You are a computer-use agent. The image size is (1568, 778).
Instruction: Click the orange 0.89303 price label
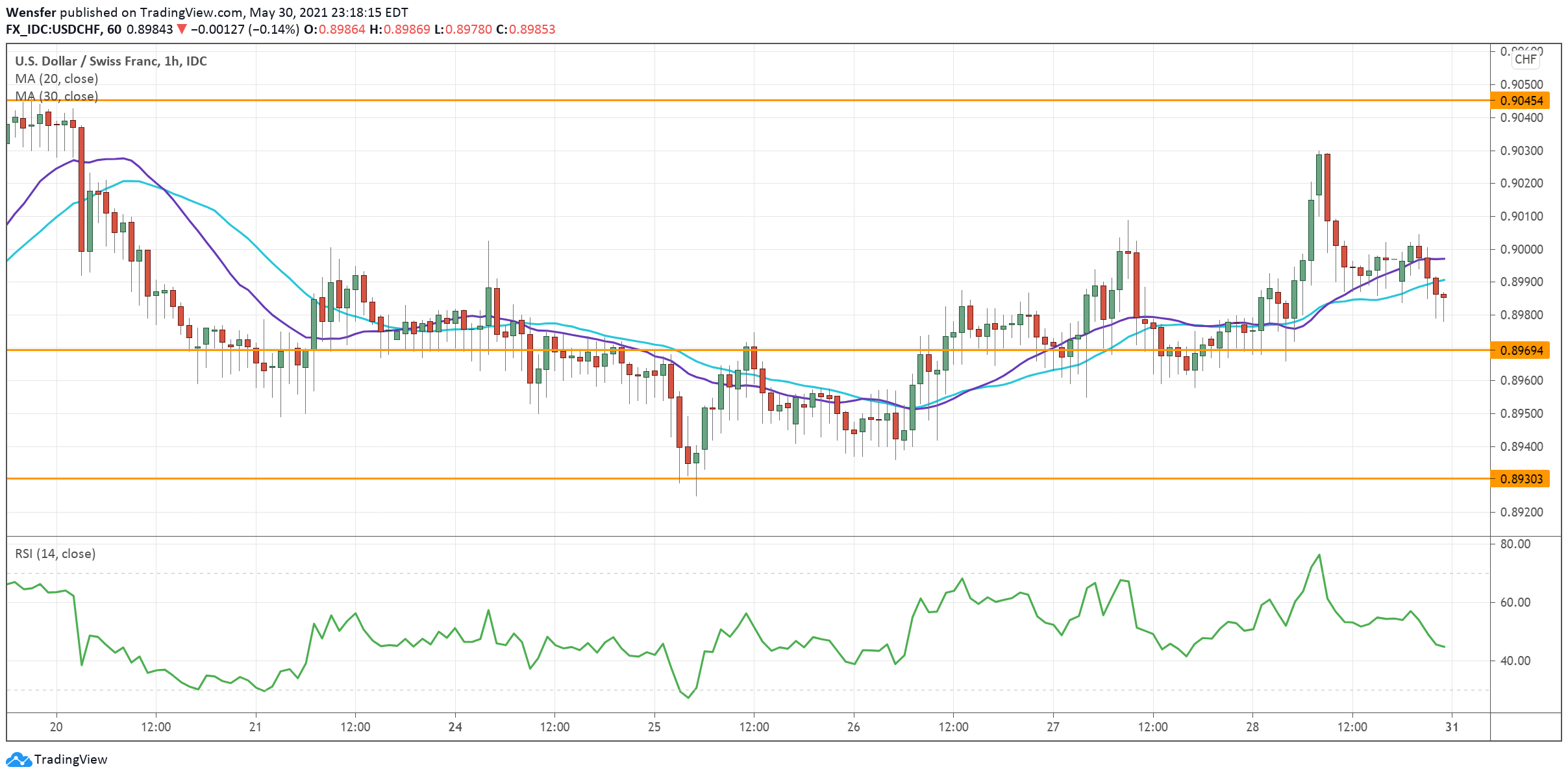1521,479
